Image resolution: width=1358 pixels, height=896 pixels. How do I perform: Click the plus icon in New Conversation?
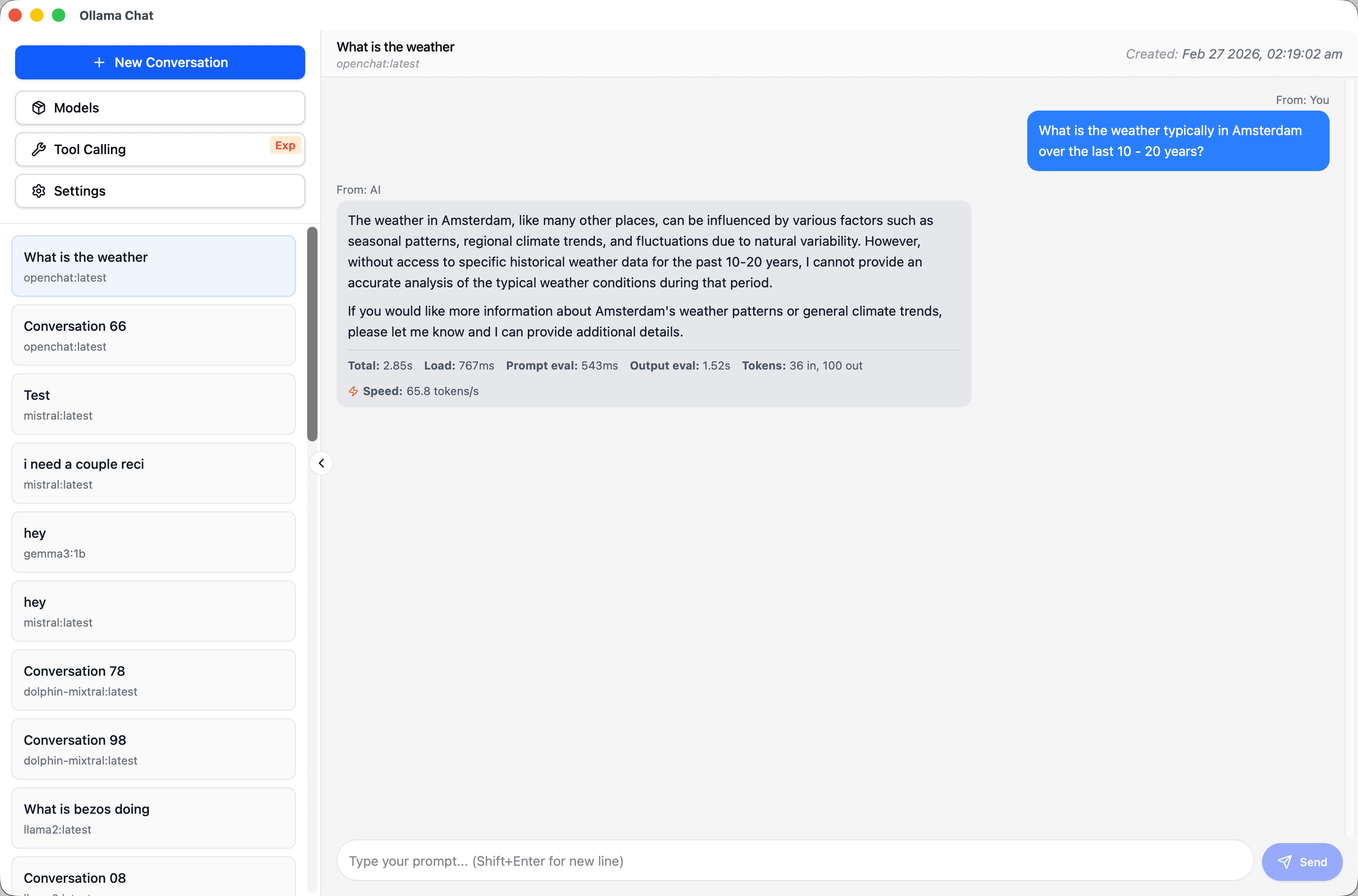tap(99, 62)
